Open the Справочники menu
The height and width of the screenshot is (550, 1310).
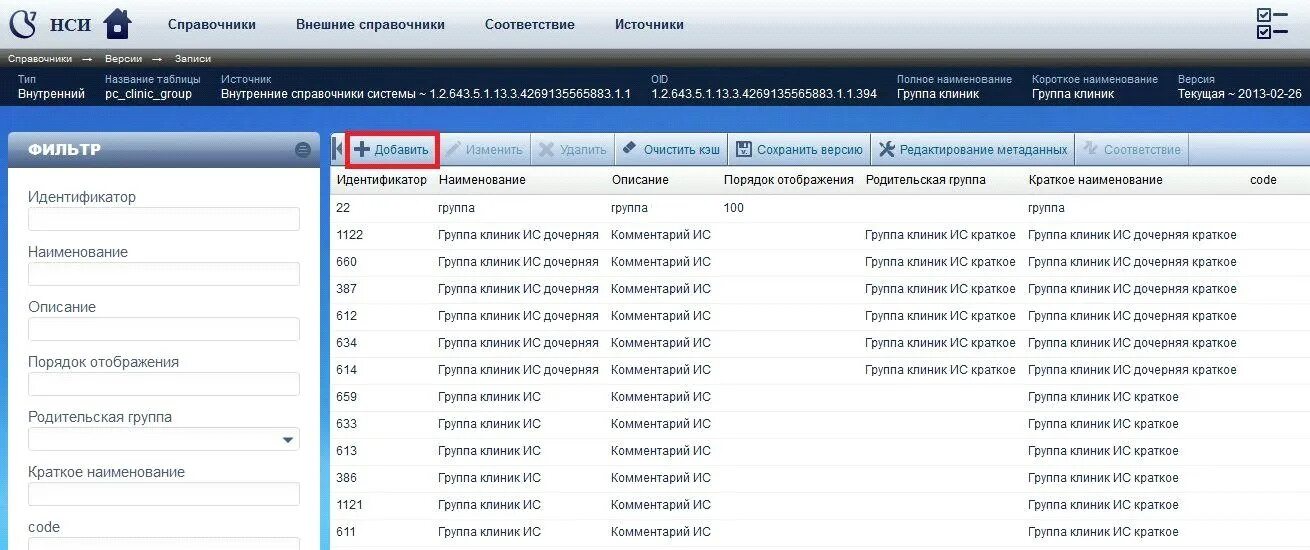[x=212, y=24]
